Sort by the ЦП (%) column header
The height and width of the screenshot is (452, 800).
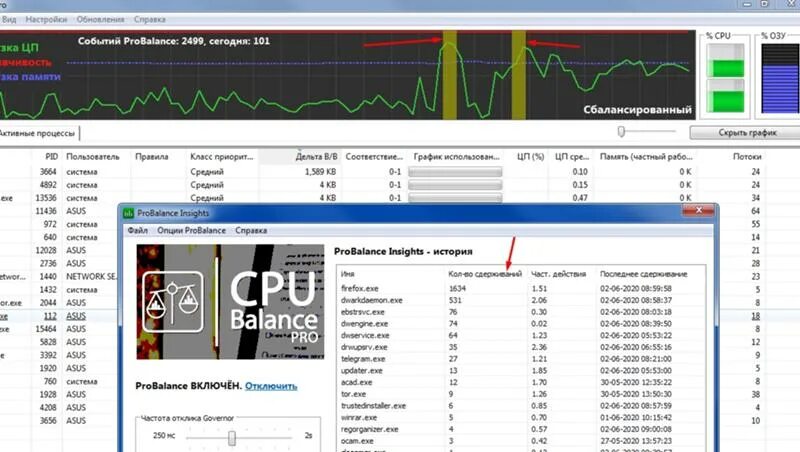tap(530, 157)
